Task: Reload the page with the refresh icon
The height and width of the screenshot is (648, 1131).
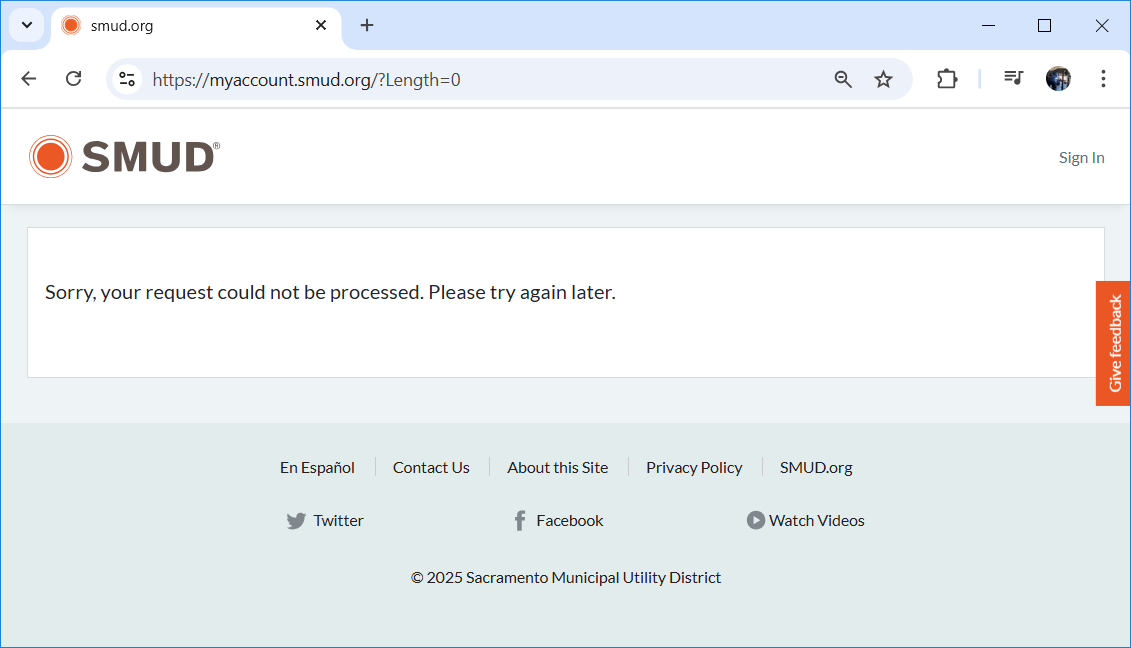Action: click(73, 79)
